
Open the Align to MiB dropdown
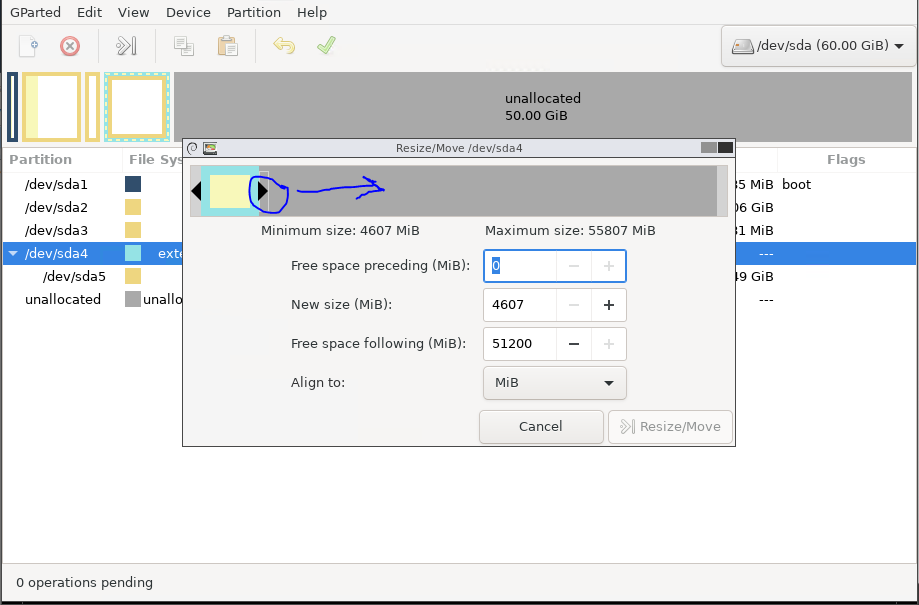554,383
